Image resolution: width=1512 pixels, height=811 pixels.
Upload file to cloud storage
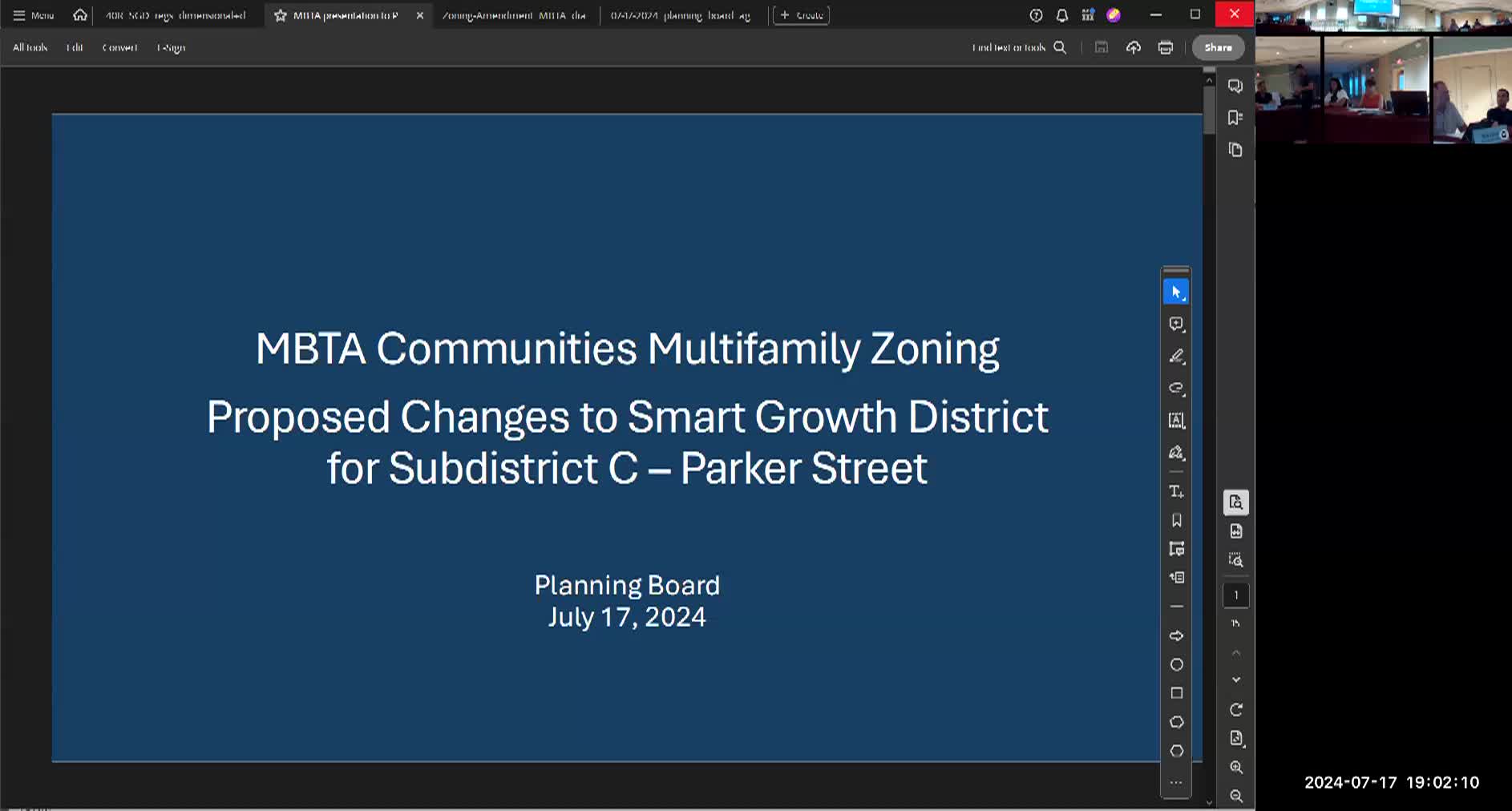1133,47
